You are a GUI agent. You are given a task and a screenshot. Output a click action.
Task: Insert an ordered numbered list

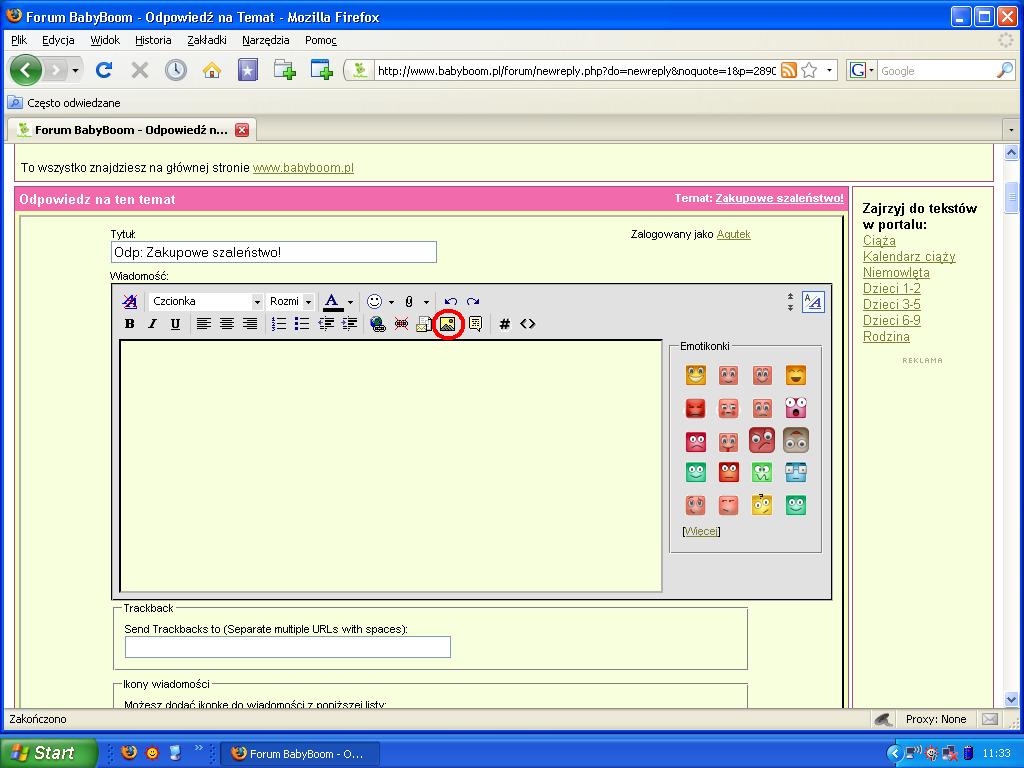pyautogui.click(x=279, y=324)
